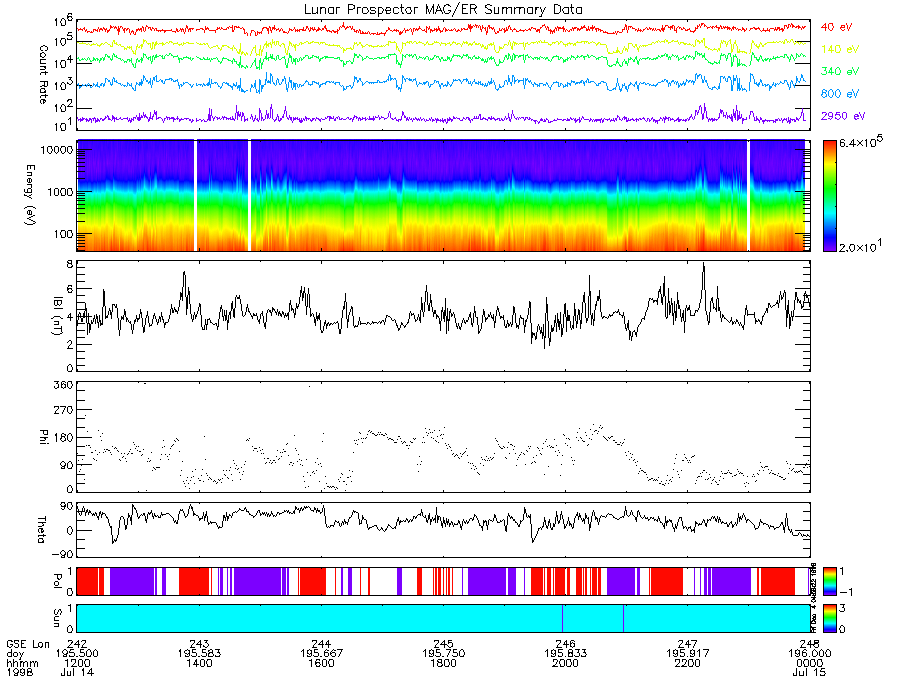Click the '246' GSE longitude label
900x700 pixels.
pyautogui.click(x=565, y=644)
